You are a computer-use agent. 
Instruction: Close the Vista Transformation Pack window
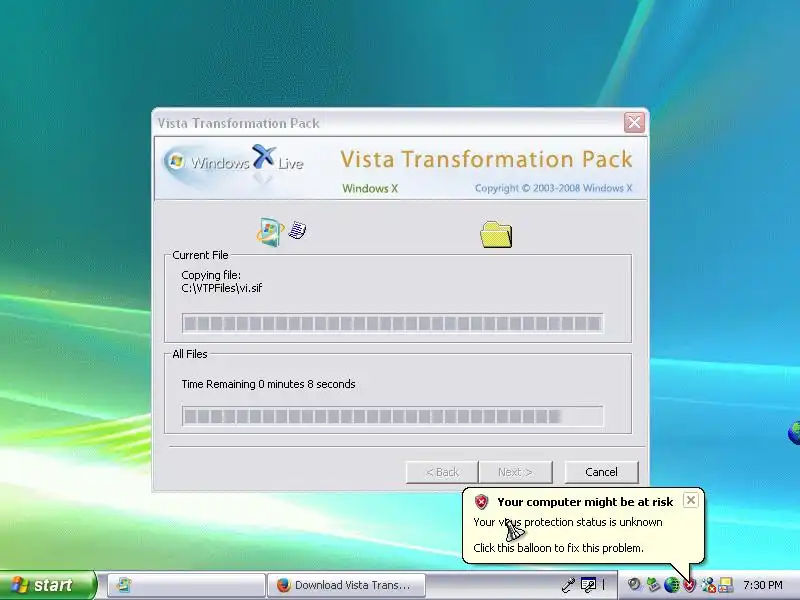[634, 122]
